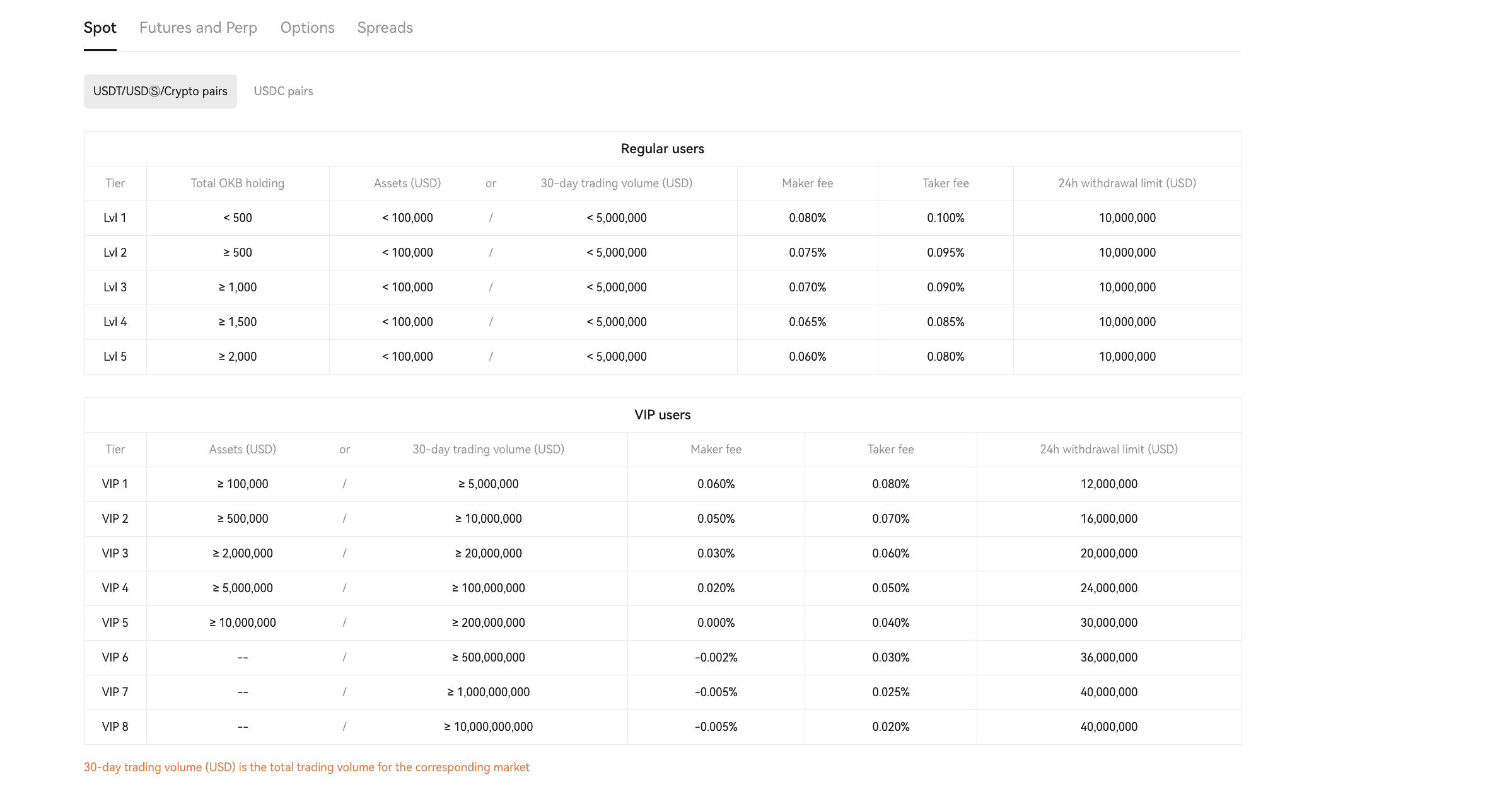Click the VIP 6 maker fee -0.002%
The height and width of the screenshot is (787, 1512).
point(716,658)
